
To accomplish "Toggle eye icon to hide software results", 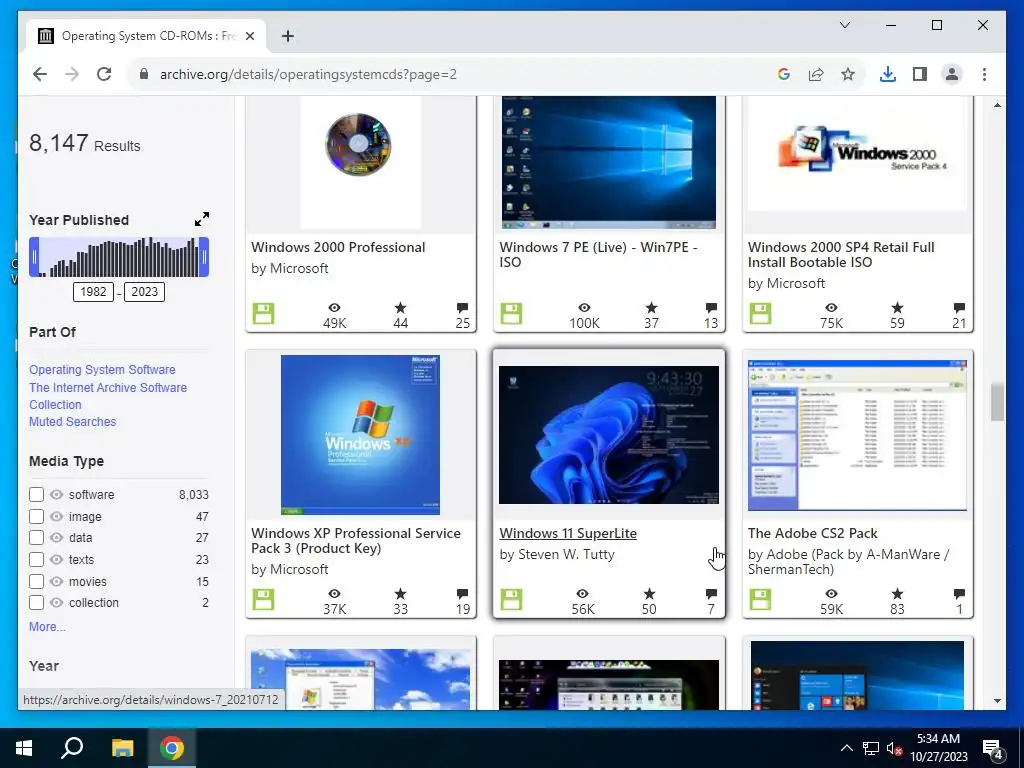I will point(57,494).
